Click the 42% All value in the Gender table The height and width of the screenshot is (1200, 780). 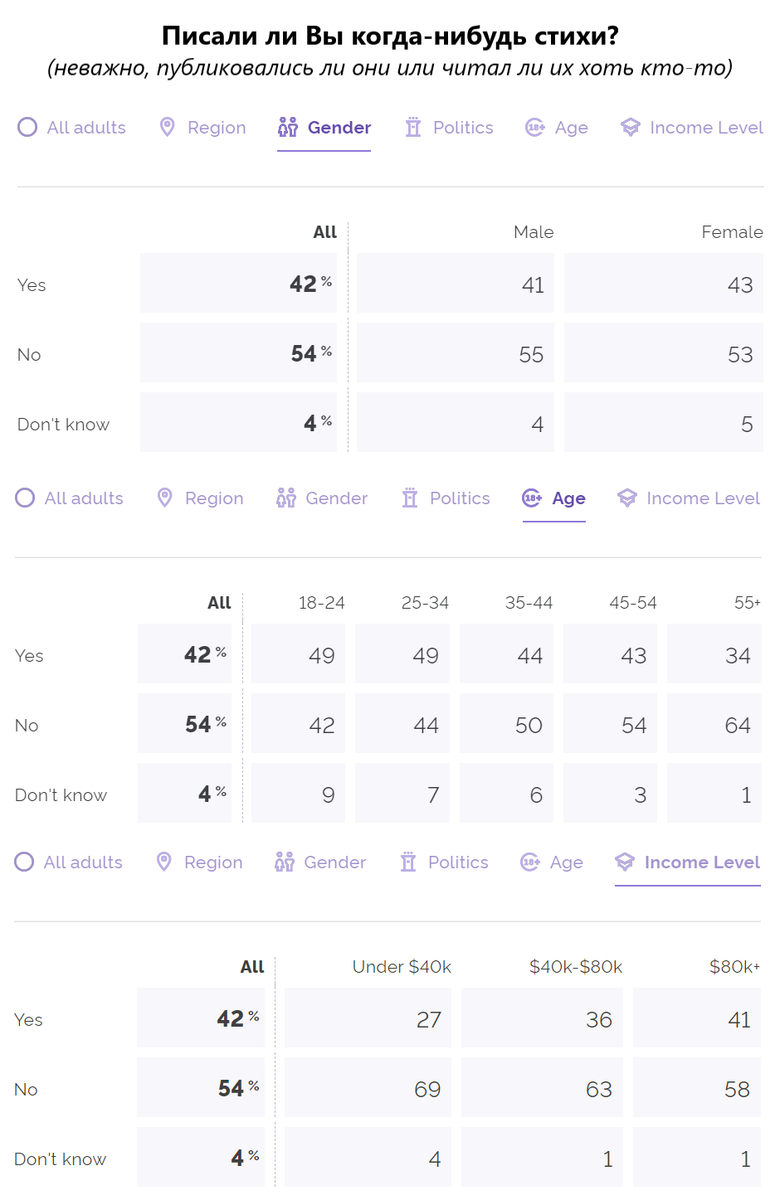(x=238, y=283)
